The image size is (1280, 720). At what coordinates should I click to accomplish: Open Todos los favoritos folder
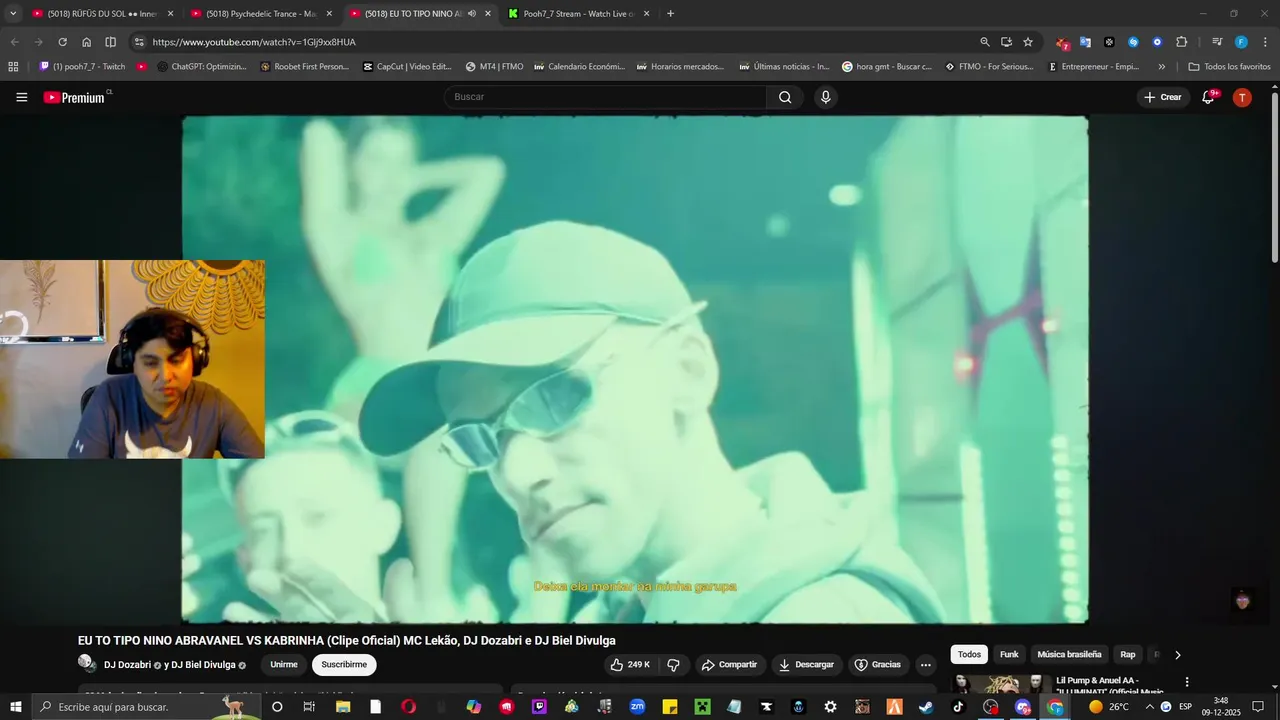1229,67
